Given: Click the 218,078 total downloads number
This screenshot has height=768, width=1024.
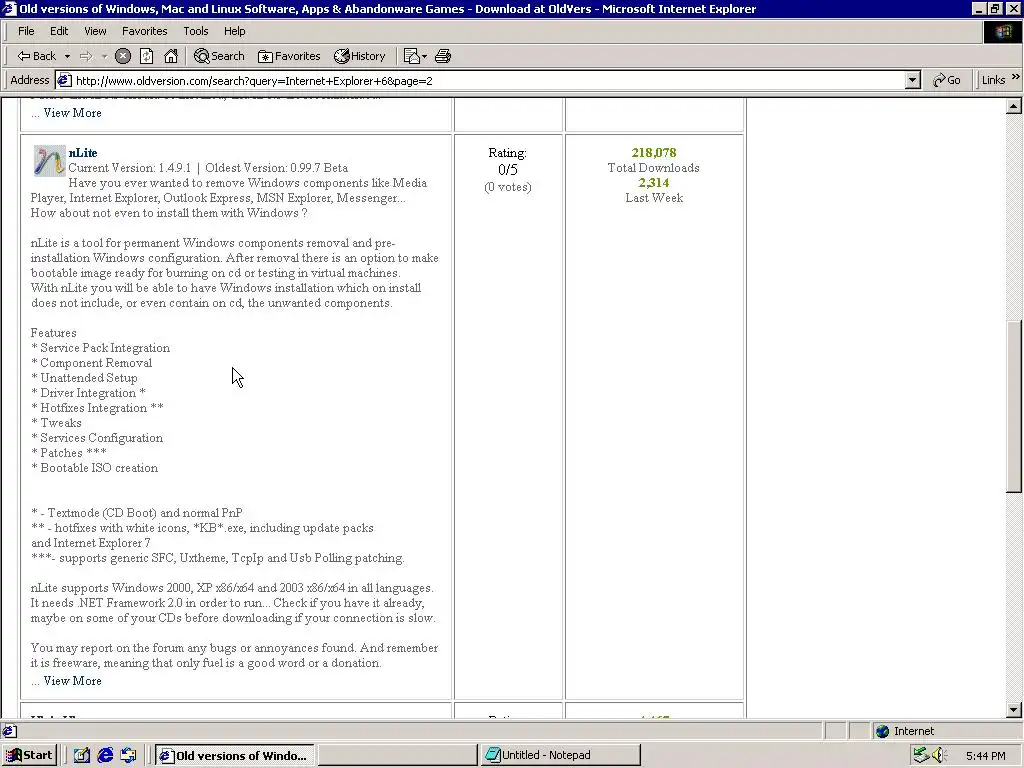Looking at the screenshot, I should (x=654, y=153).
